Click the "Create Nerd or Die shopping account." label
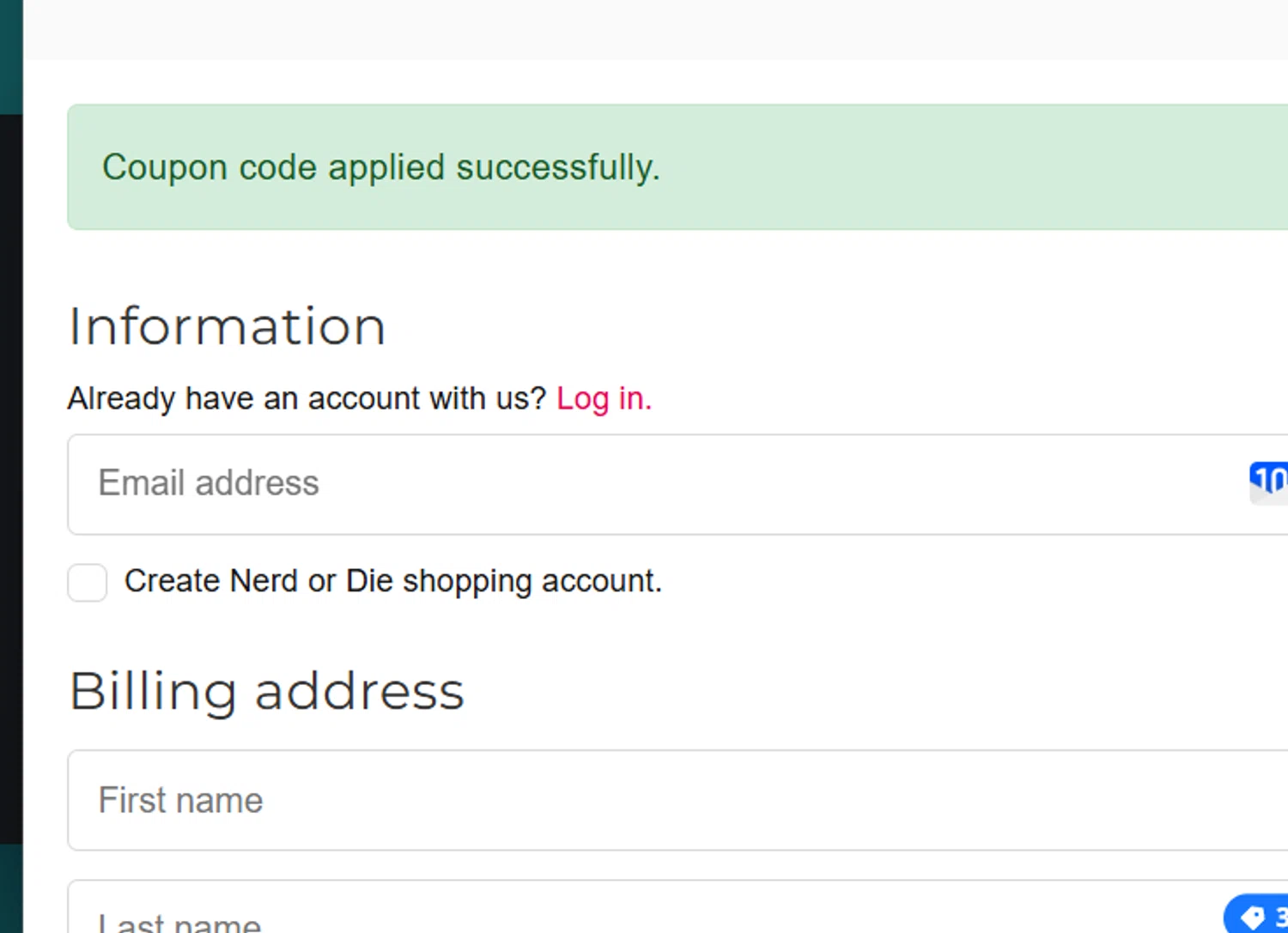Screen dimensions: 1288x933 coord(393,581)
